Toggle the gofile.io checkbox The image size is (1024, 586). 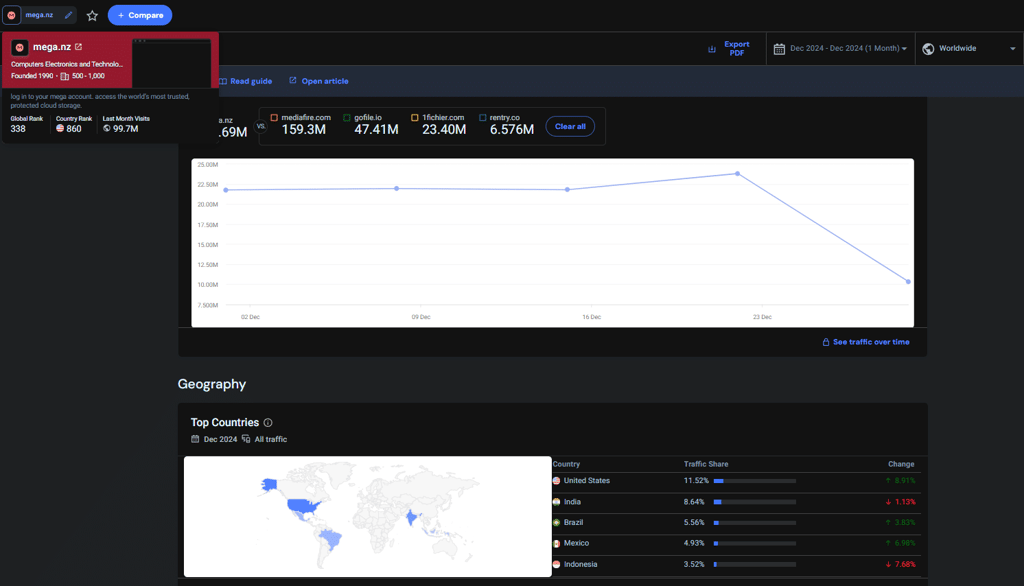pyautogui.click(x=347, y=118)
